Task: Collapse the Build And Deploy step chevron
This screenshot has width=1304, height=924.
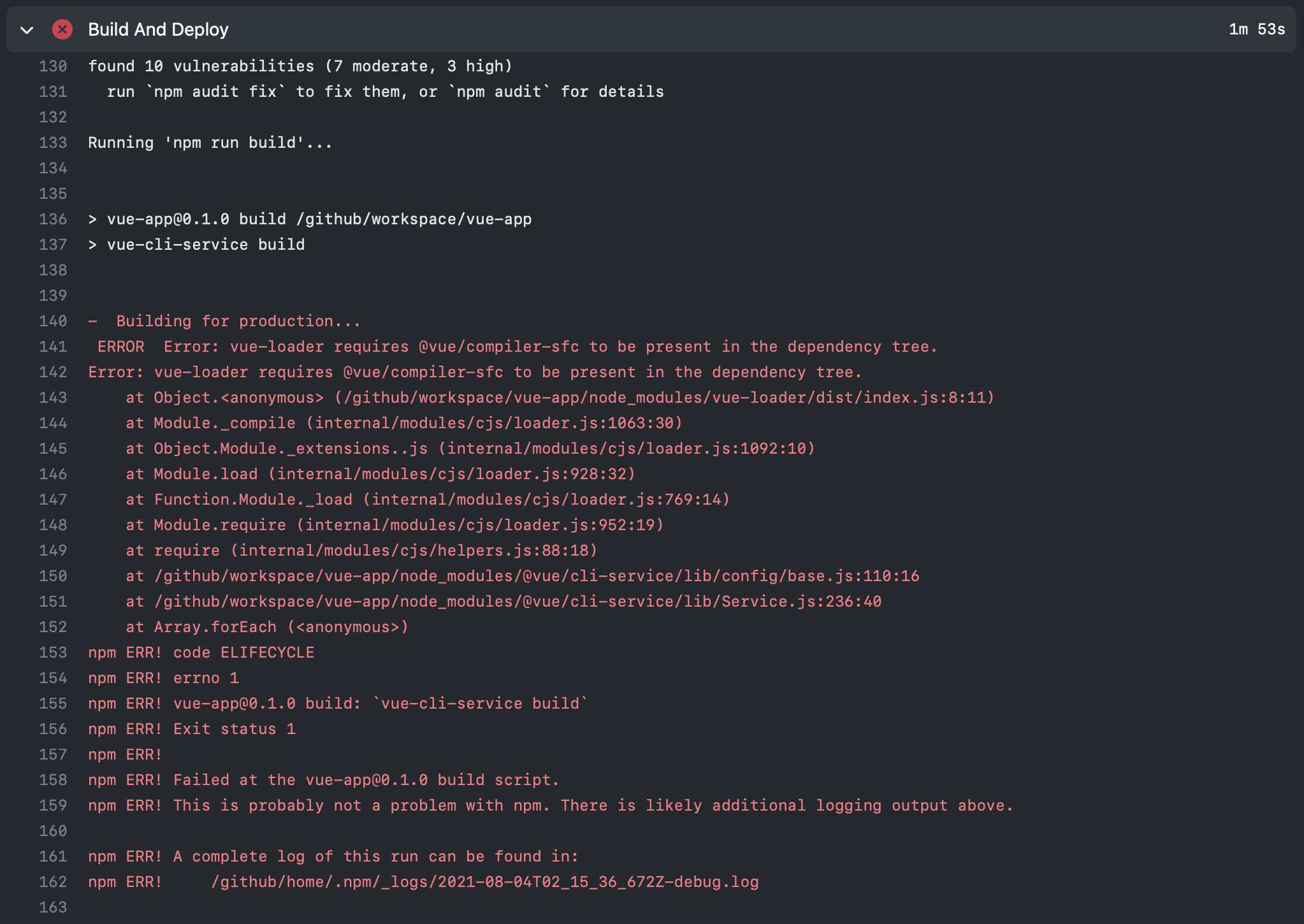Action: 27,30
